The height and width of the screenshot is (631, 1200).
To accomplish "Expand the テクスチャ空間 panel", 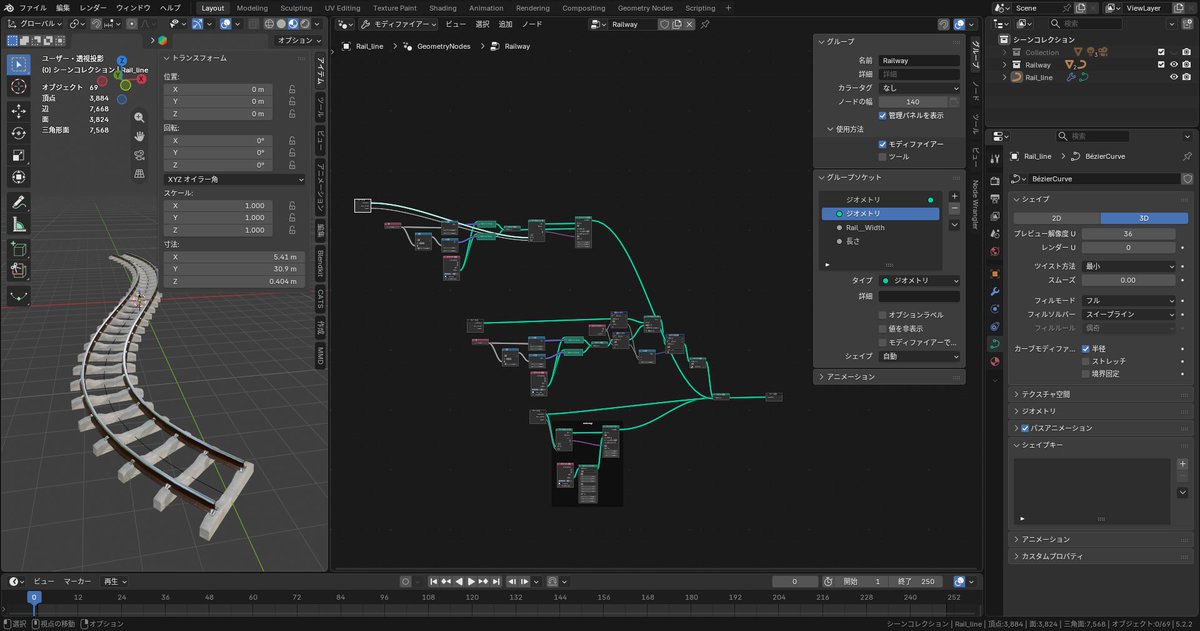I will pyautogui.click(x=1100, y=394).
